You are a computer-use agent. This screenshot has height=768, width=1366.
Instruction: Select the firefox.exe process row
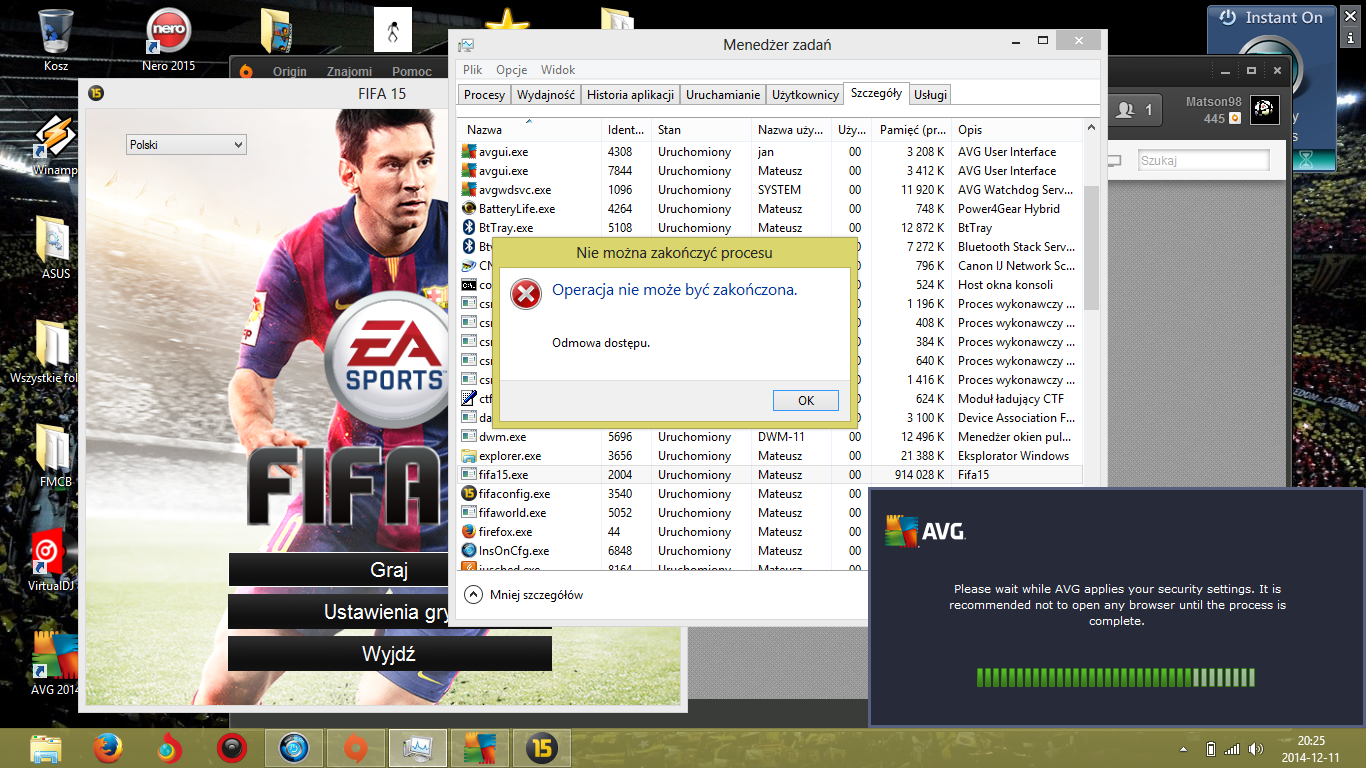(x=770, y=532)
